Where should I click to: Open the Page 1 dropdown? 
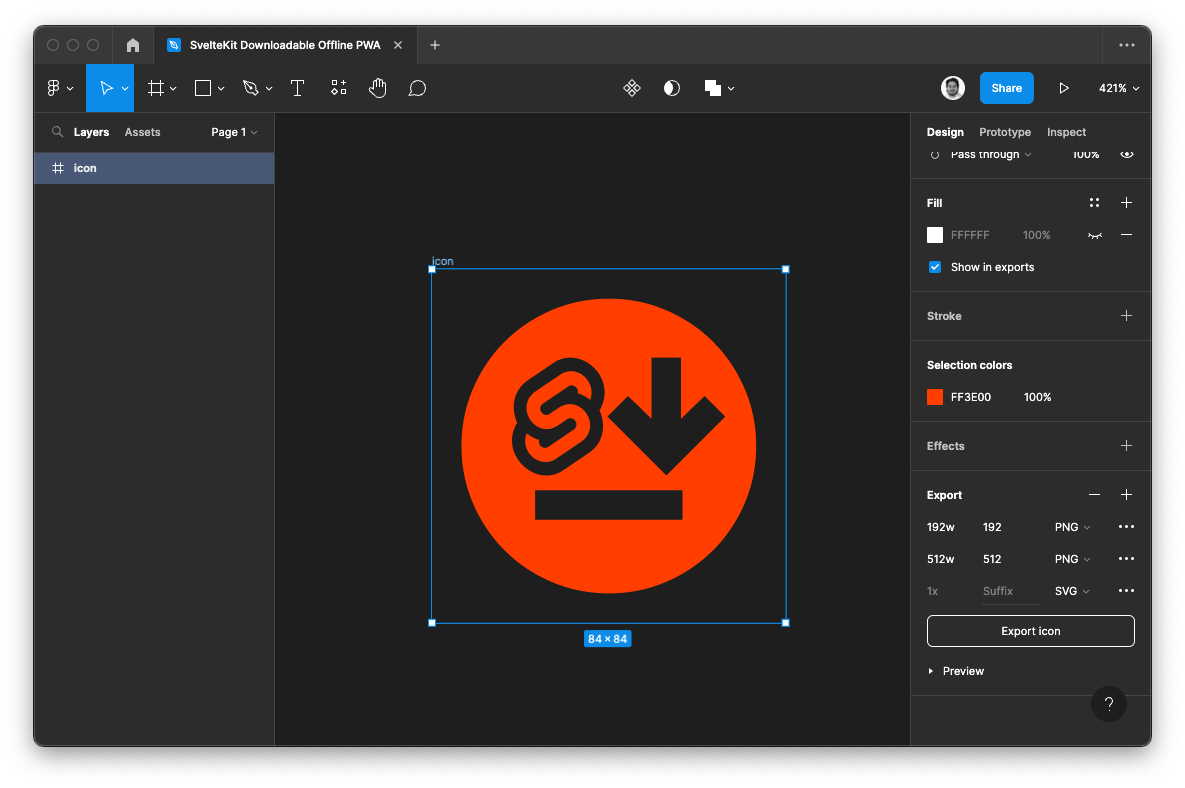click(234, 132)
